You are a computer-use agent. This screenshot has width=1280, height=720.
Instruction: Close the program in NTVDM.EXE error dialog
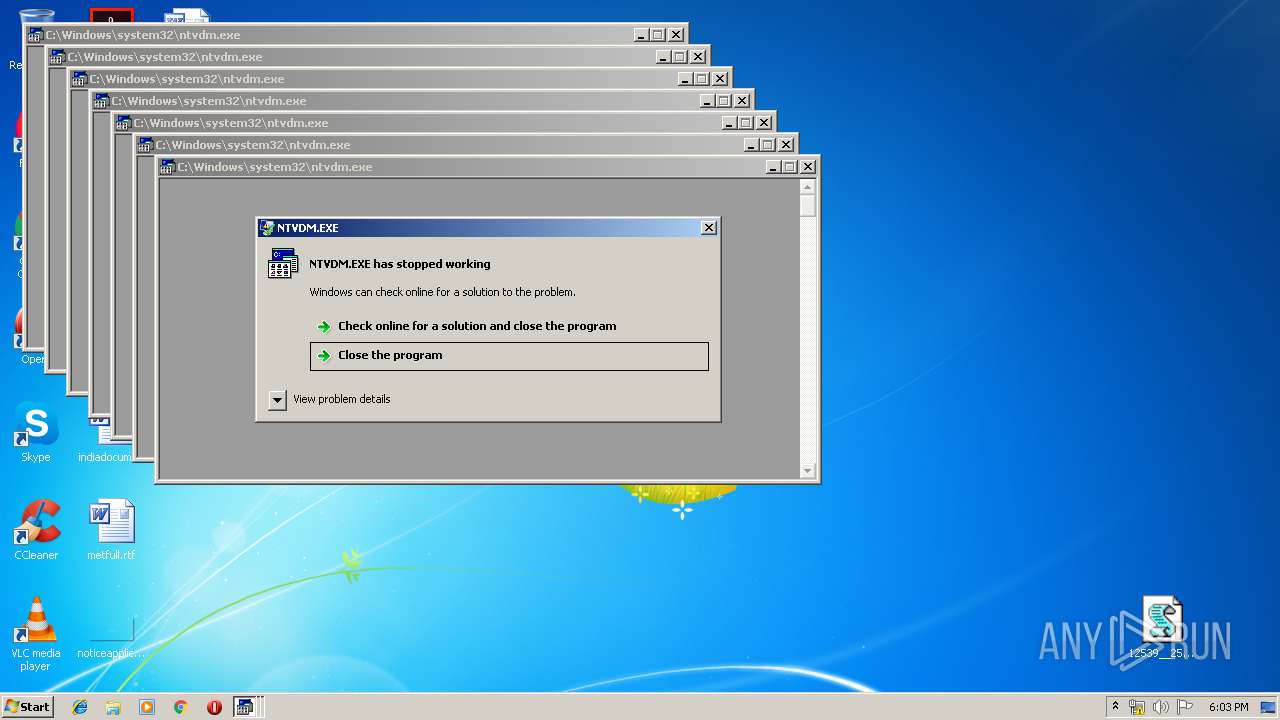pyautogui.click(x=509, y=356)
